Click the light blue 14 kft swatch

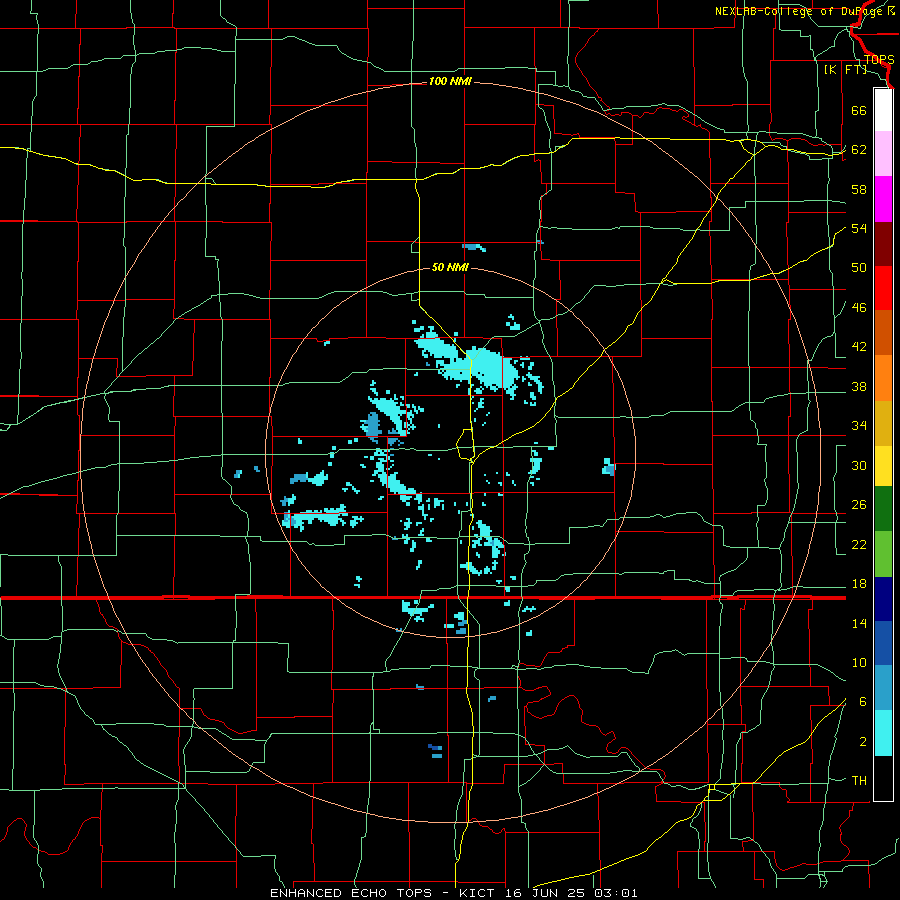pos(883,688)
